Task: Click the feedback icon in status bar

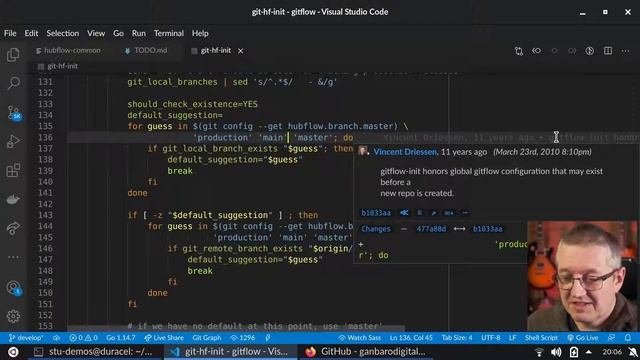Action: pos(611,338)
